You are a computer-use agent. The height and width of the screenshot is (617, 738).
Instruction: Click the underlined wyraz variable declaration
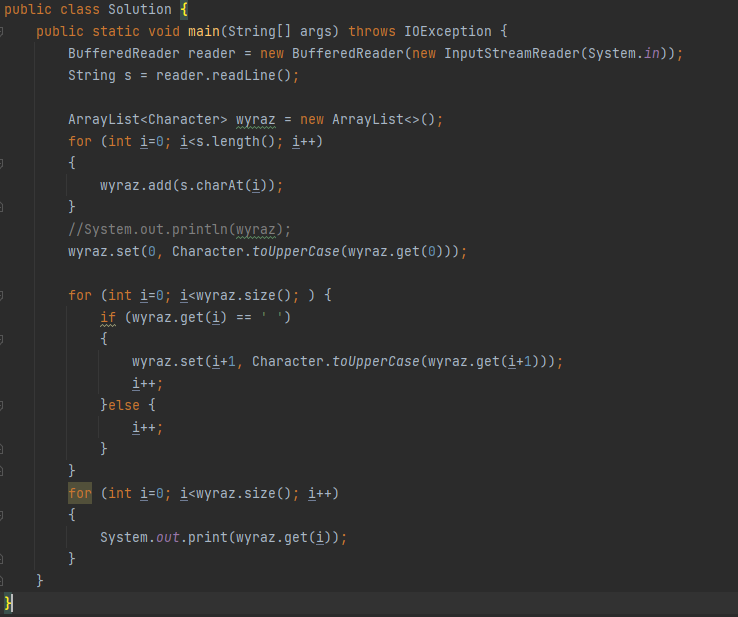click(255, 120)
